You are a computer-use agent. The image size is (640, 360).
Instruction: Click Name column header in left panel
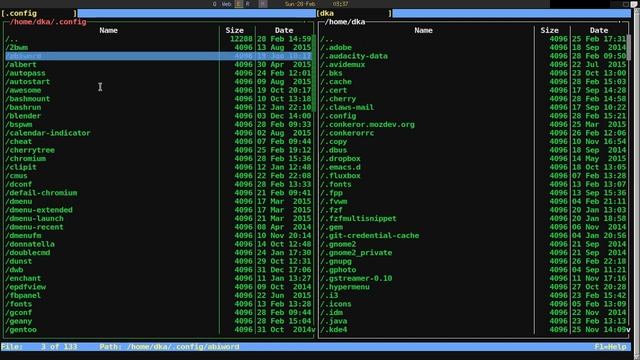pyautogui.click(x=109, y=30)
